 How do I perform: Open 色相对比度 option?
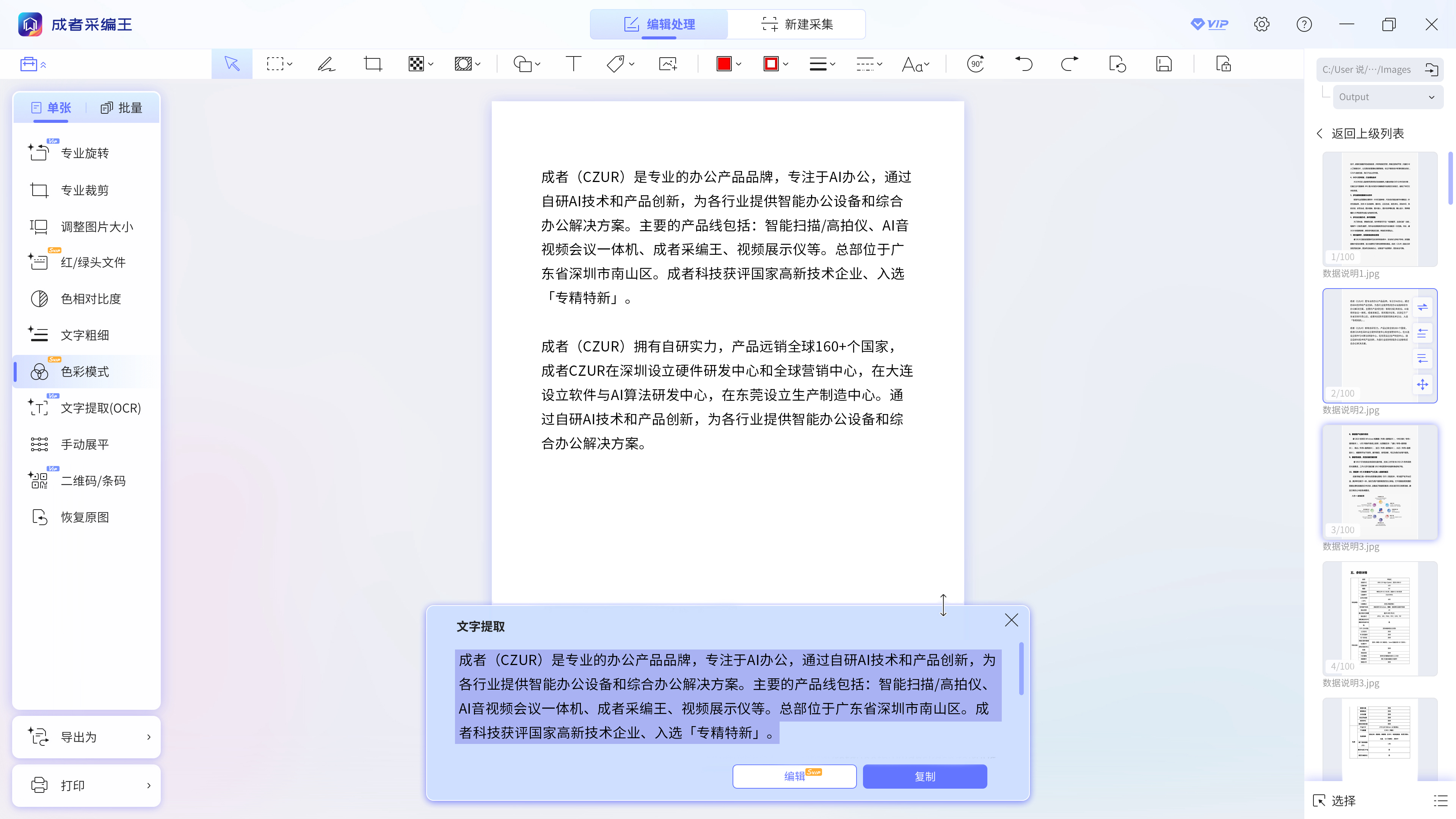coord(86,299)
